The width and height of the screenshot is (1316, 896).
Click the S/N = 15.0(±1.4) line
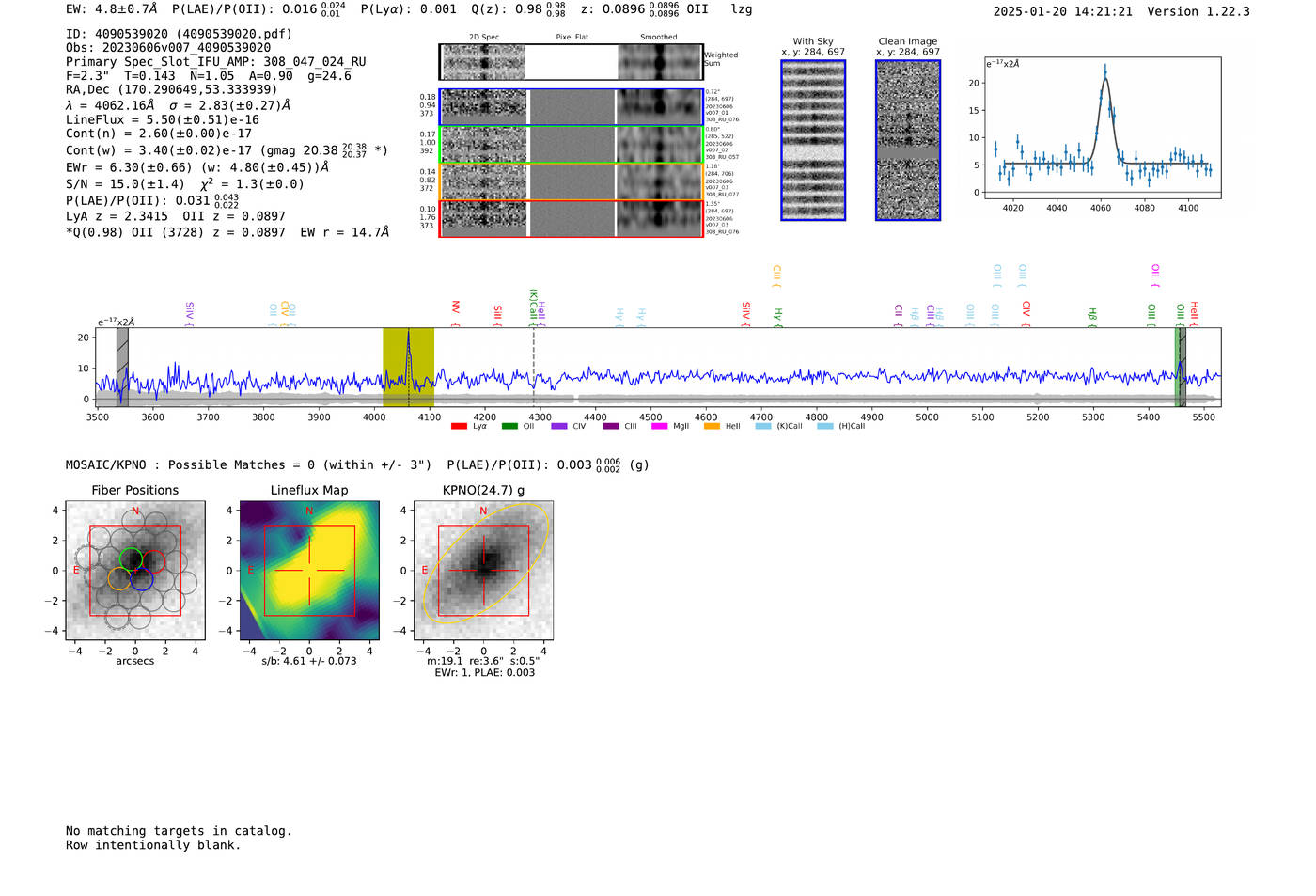pyautogui.click(x=185, y=184)
